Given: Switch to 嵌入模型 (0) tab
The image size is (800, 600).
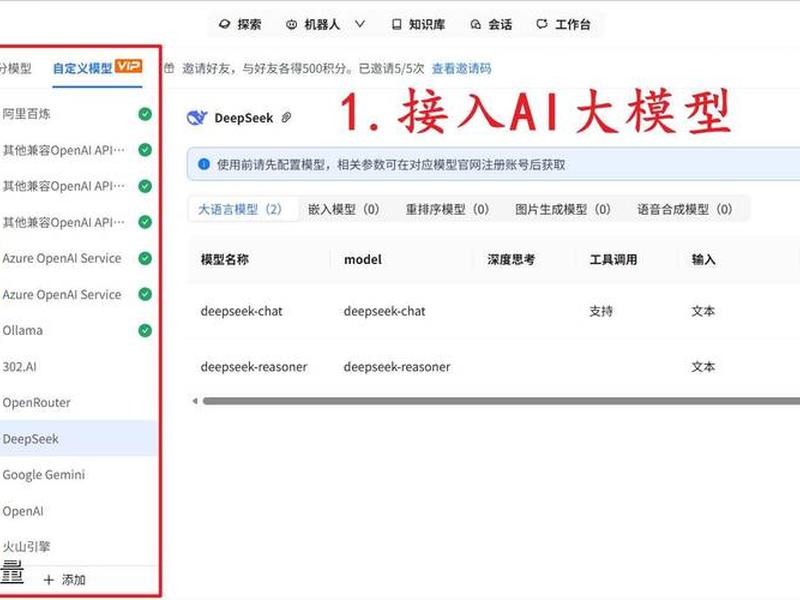Looking at the screenshot, I should (x=343, y=209).
